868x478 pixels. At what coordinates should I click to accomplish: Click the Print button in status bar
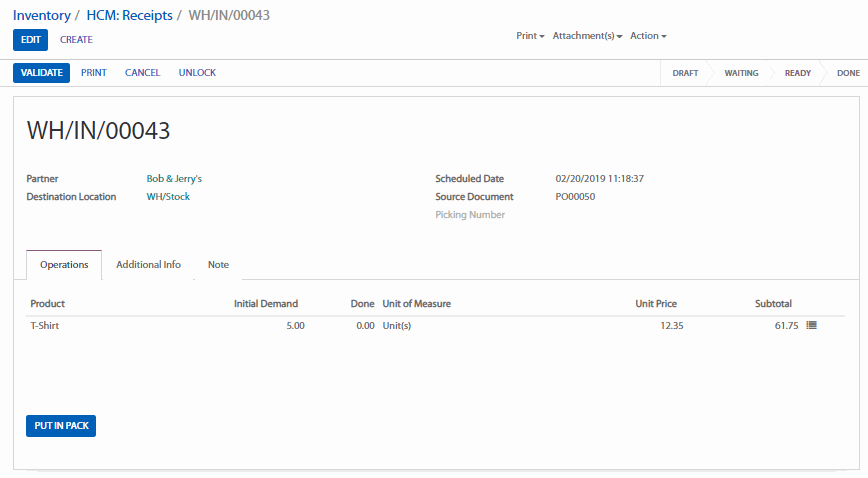click(x=94, y=73)
